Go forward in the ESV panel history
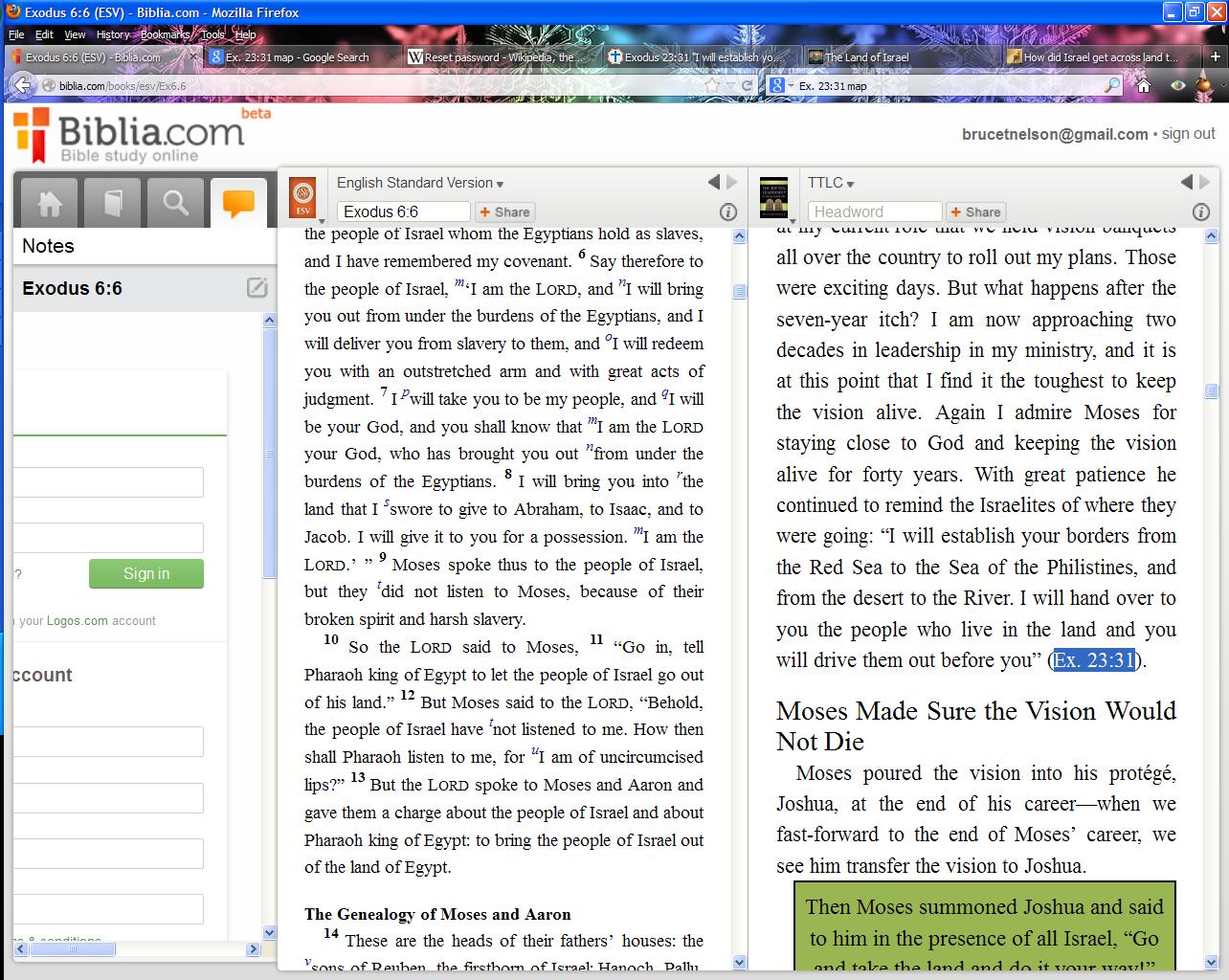Viewport: 1229px width, 980px height. click(x=732, y=182)
